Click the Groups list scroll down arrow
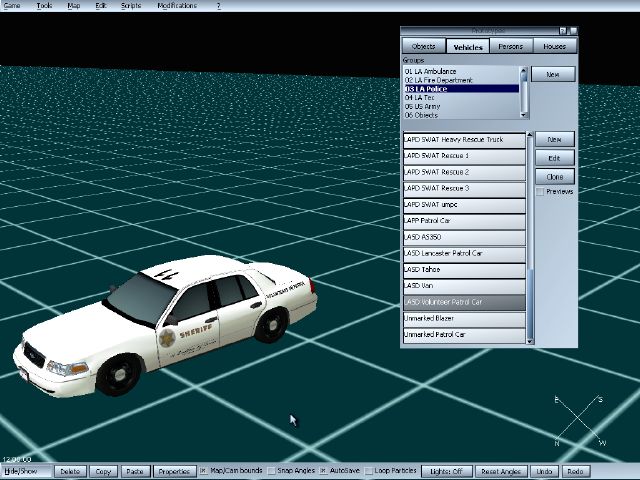This screenshot has width=640, height=480. click(x=524, y=116)
